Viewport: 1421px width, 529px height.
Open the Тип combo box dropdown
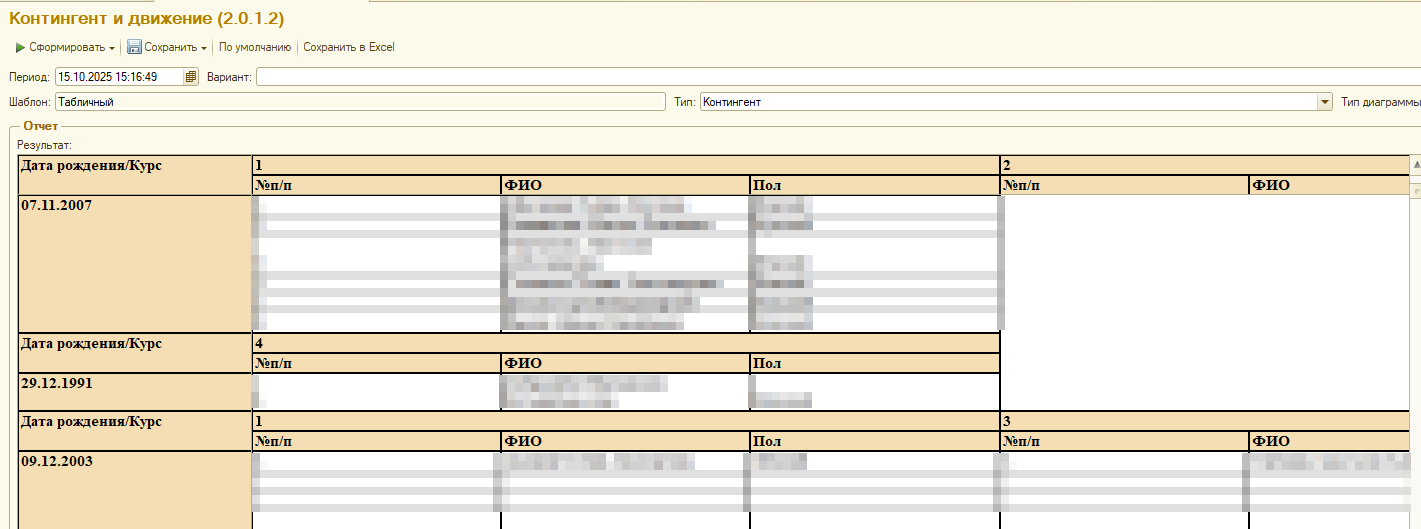point(1325,102)
